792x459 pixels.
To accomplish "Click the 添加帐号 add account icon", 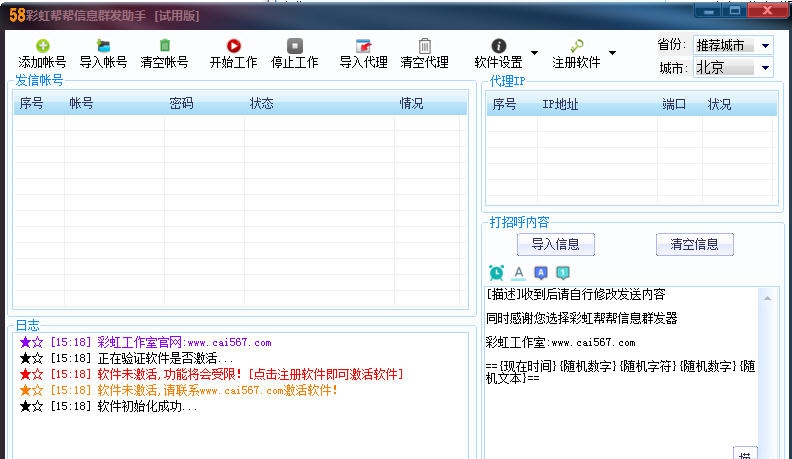I will [43, 46].
